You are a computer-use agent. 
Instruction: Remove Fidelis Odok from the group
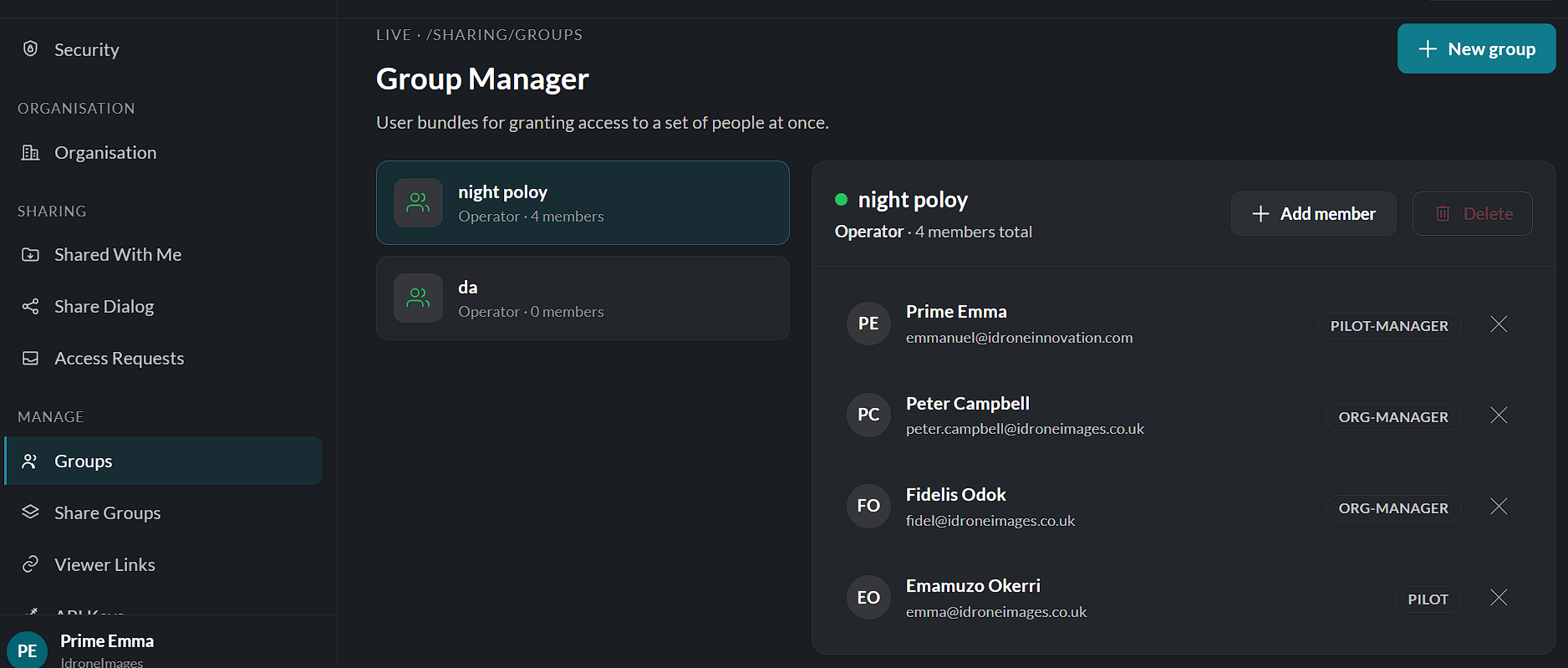tap(1499, 507)
